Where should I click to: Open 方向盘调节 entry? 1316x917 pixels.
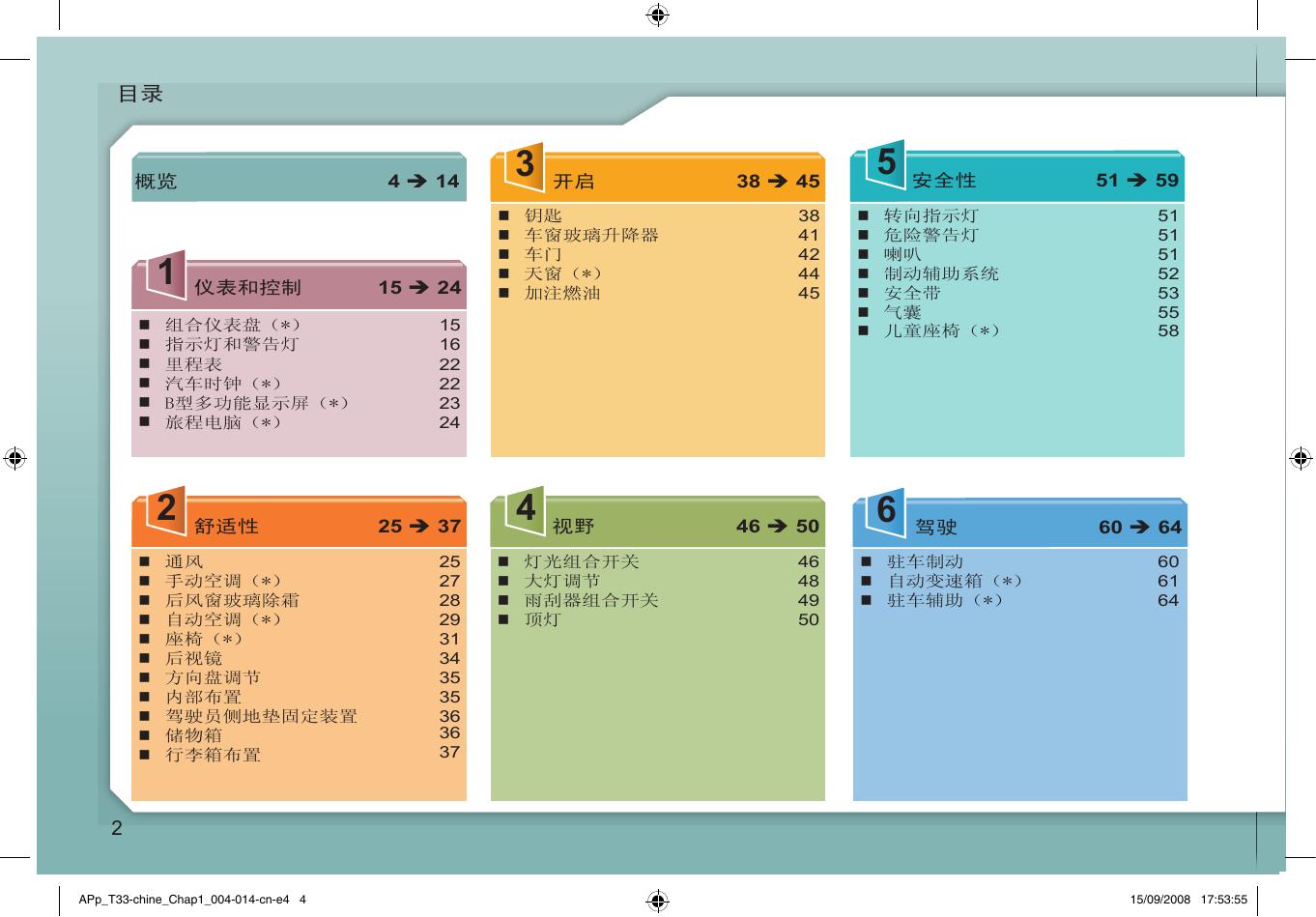tap(213, 677)
